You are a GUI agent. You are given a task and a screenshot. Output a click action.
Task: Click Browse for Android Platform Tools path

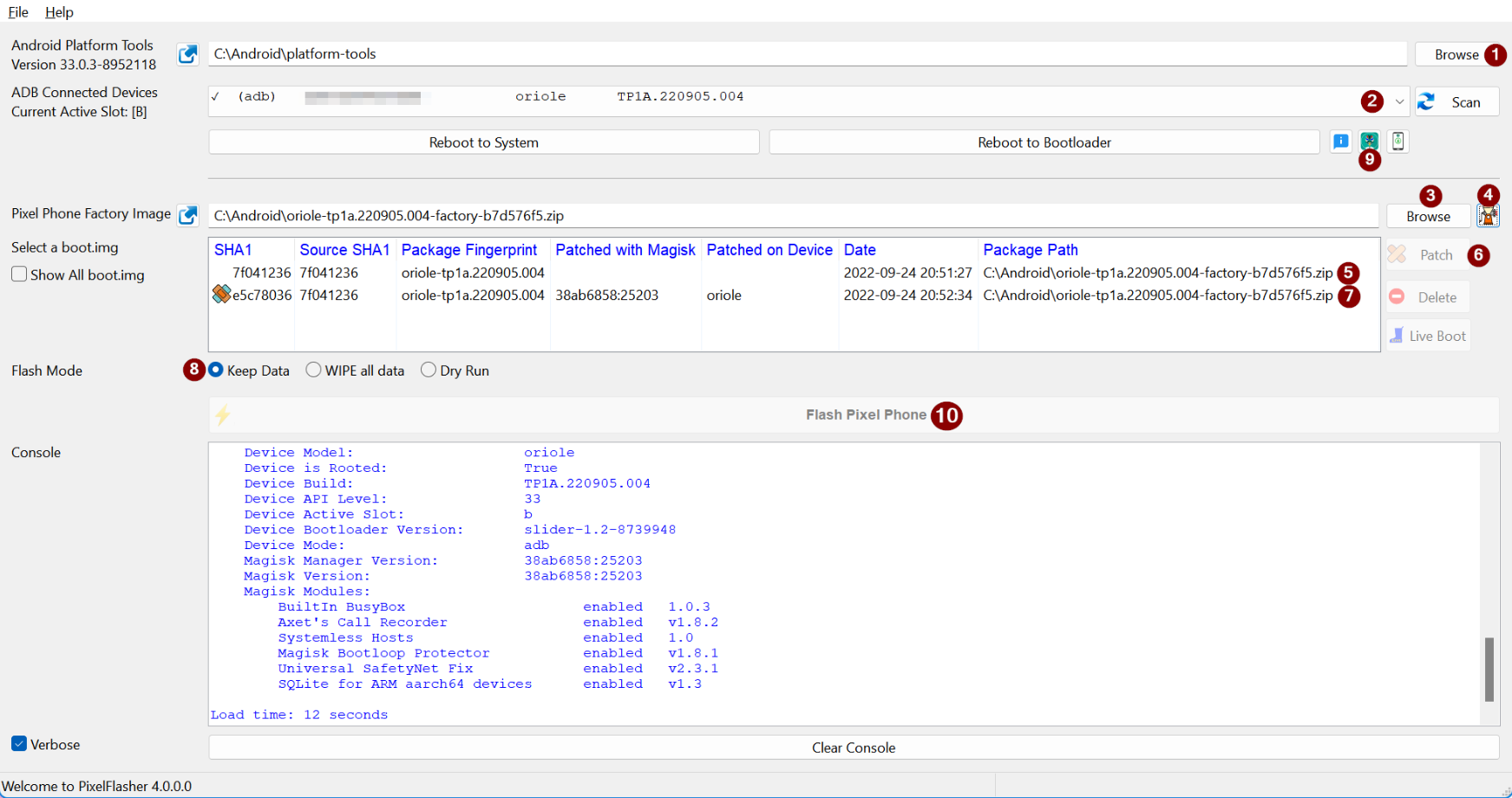click(x=1456, y=55)
